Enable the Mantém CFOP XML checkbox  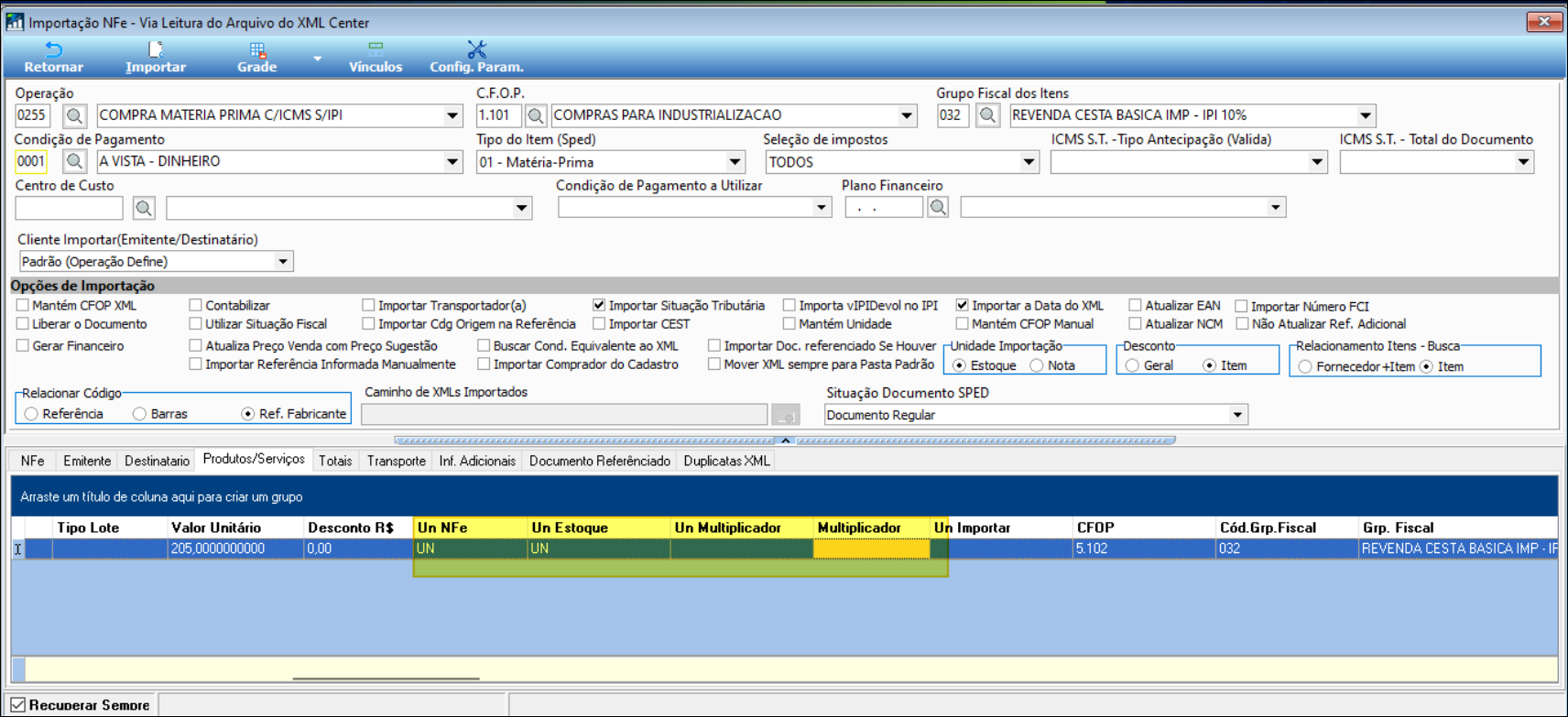23,306
